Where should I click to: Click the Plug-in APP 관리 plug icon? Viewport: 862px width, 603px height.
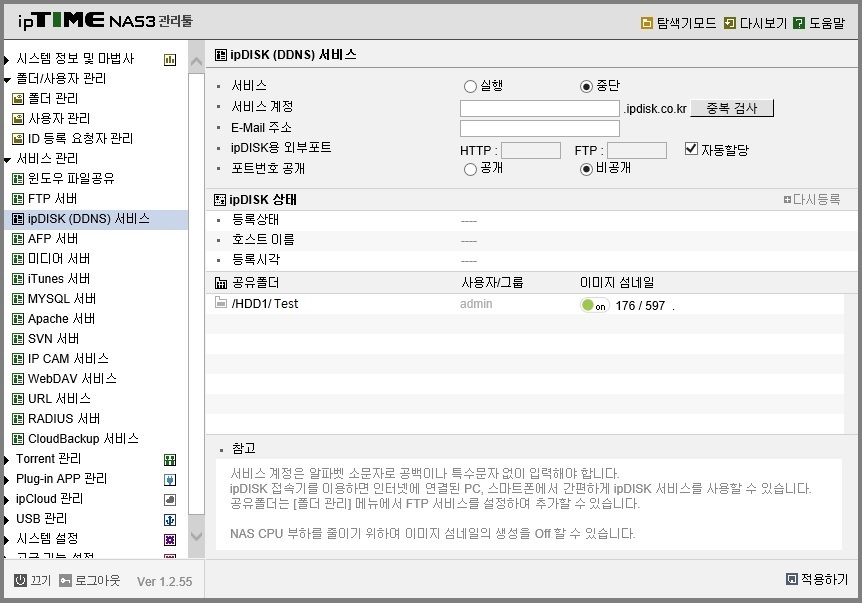(x=170, y=480)
